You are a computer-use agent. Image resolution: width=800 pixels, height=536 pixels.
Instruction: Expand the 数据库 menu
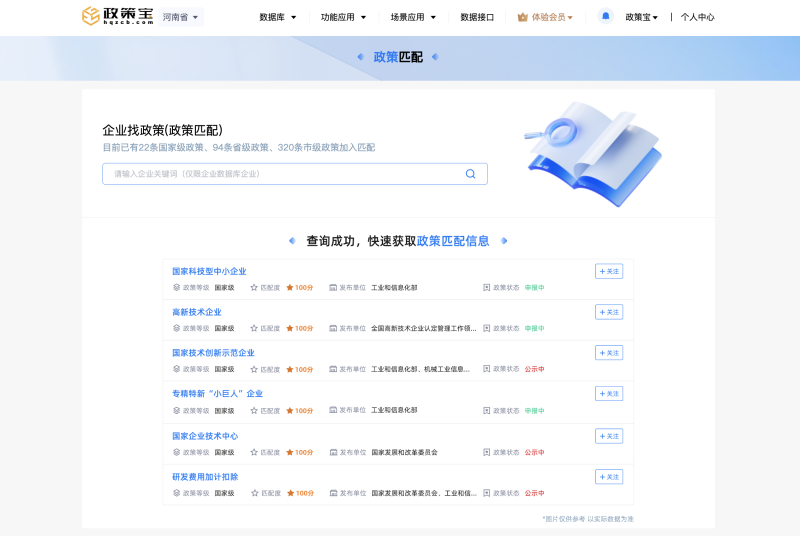[x=277, y=17]
